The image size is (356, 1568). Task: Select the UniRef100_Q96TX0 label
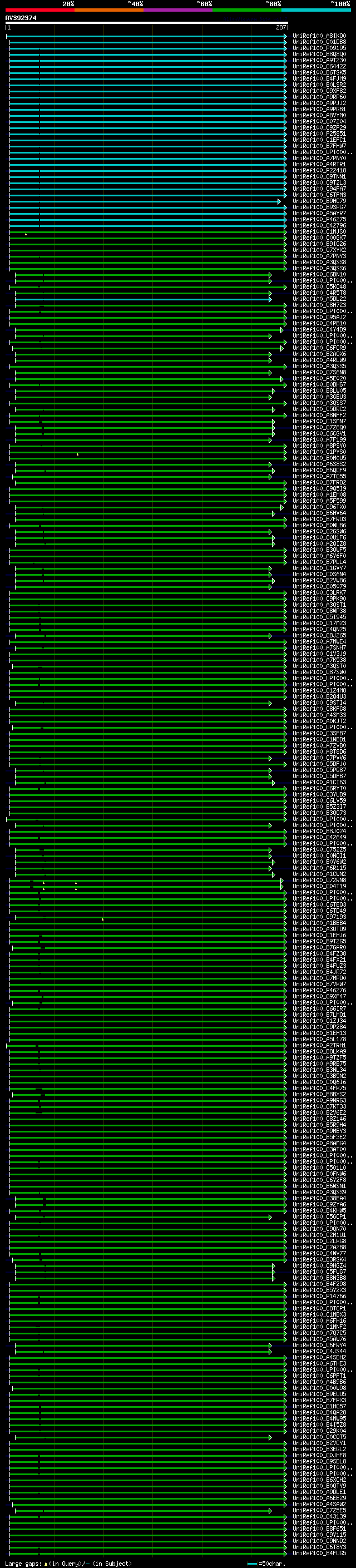(x=319, y=506)
